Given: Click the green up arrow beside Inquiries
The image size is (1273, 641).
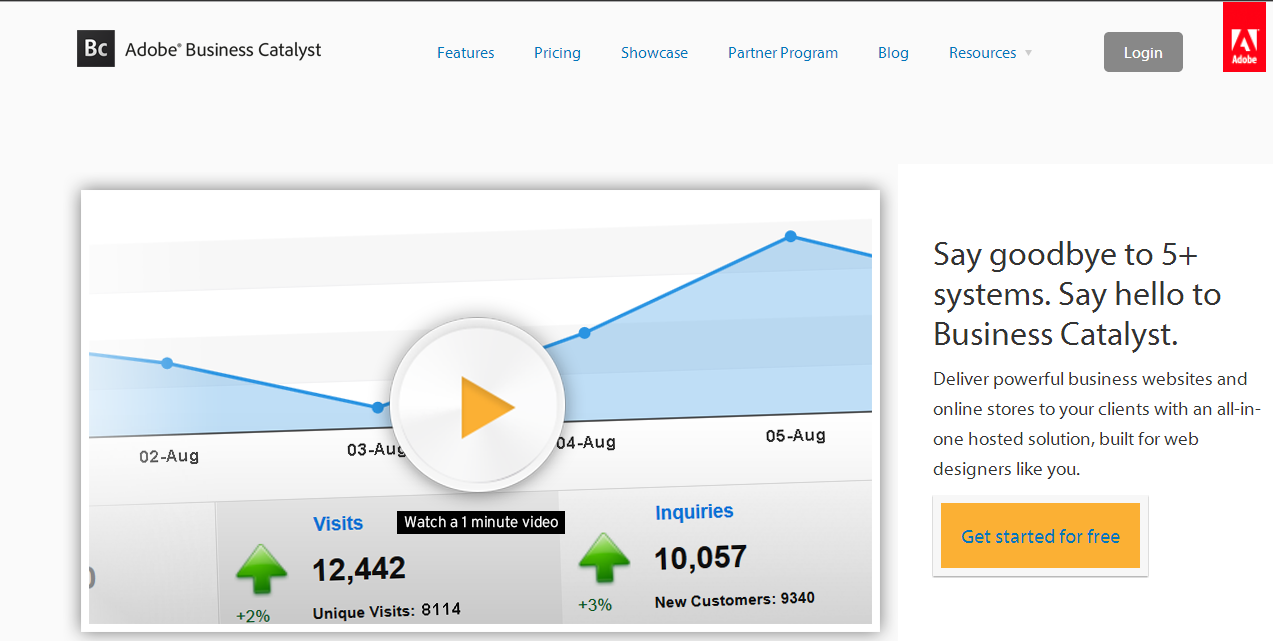Looking at the screenshot, I should pyautogui.click(x=605, y=558).
